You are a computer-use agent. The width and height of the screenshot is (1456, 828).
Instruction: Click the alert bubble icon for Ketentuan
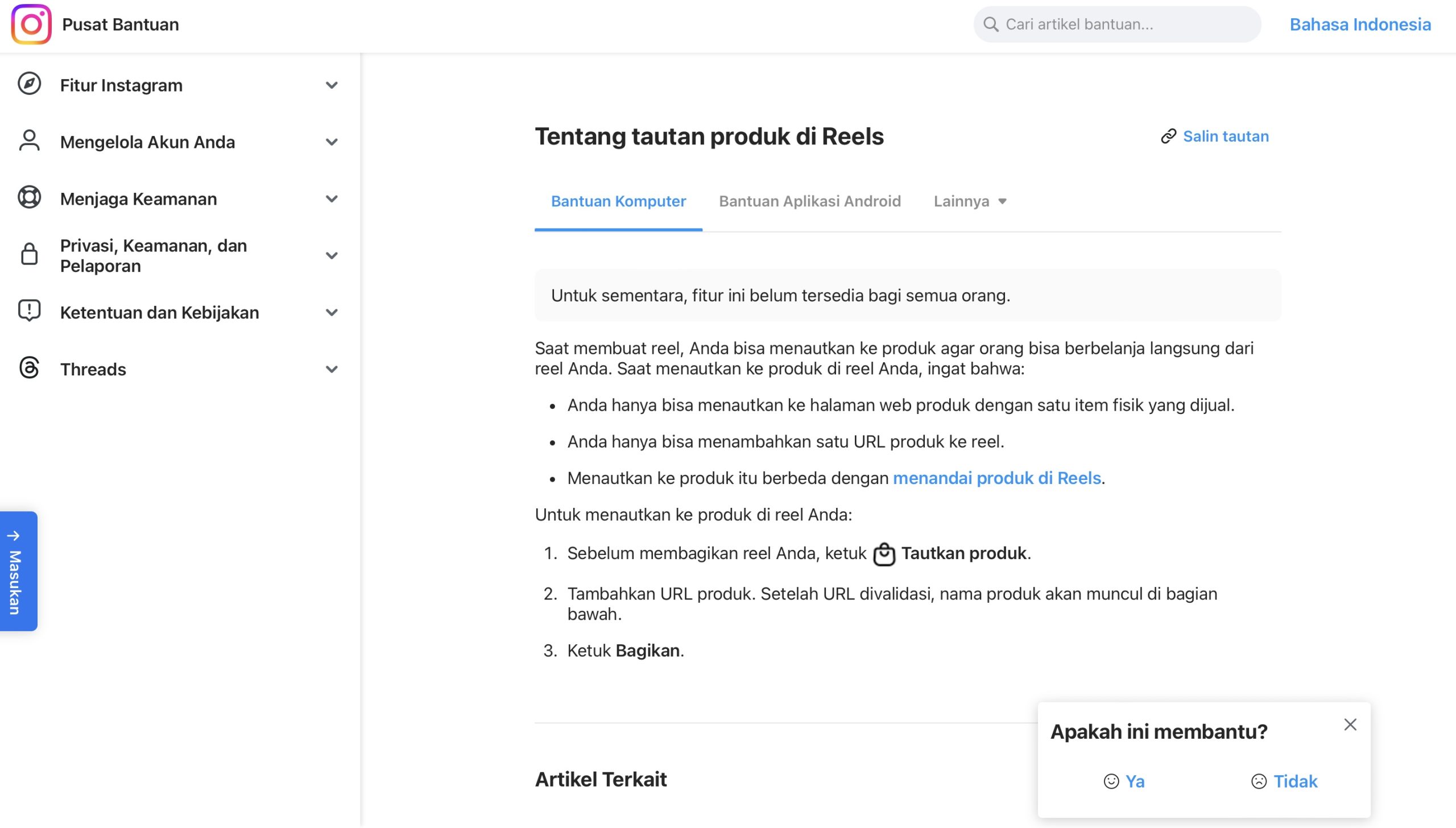pos(29,311)
